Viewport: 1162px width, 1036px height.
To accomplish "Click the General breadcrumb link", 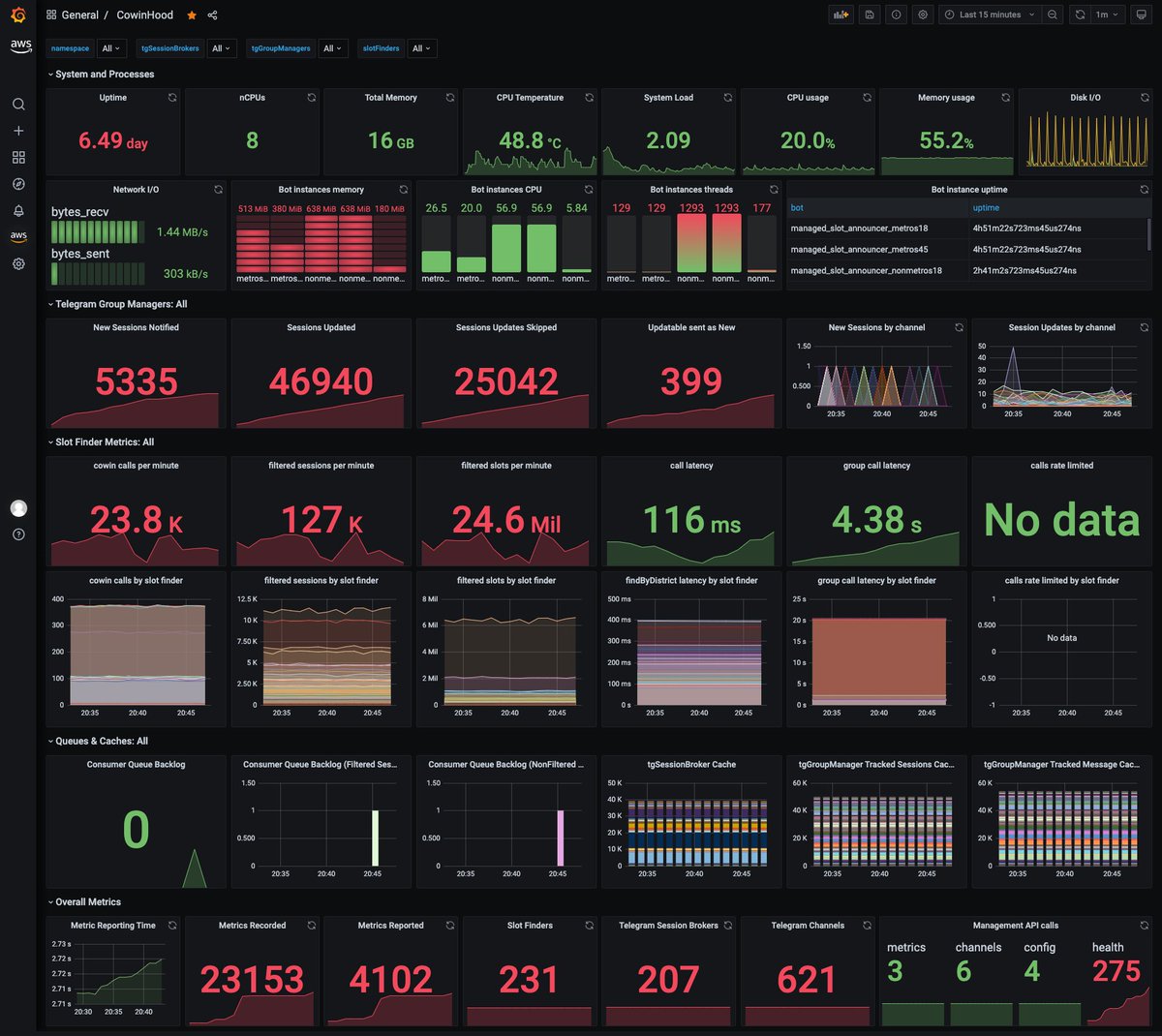I will point(79,15).
